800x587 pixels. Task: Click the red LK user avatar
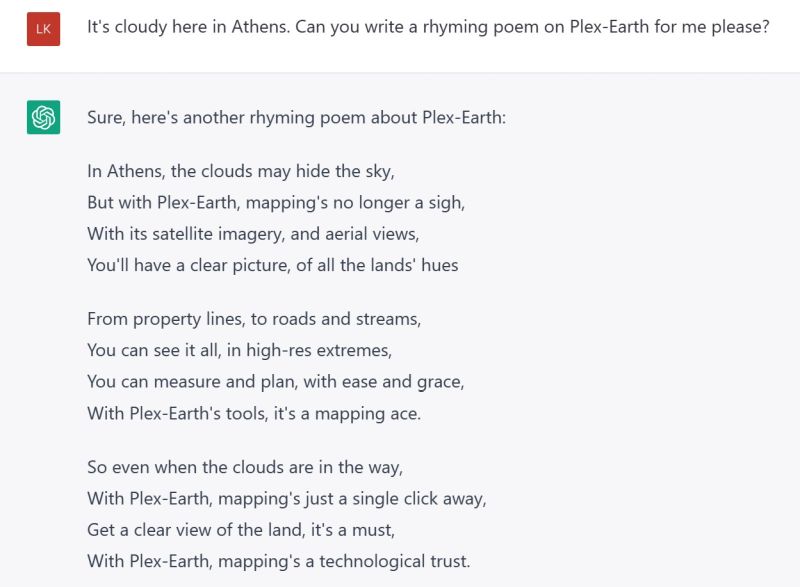click(x=43, y=29)
